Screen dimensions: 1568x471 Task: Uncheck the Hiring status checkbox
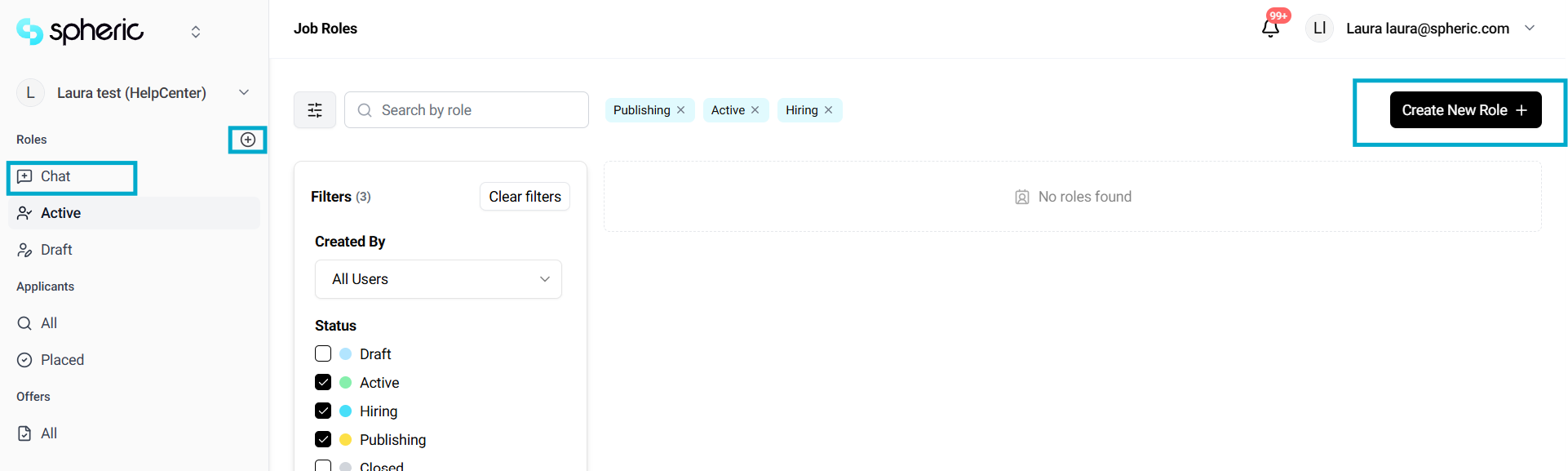(323, 411)
